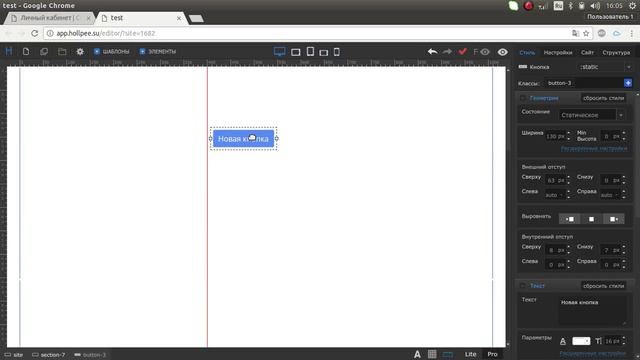This screenshot has height=360, width=640.
Task: Open the editor settings gear
Action: (x=80, y=52)
